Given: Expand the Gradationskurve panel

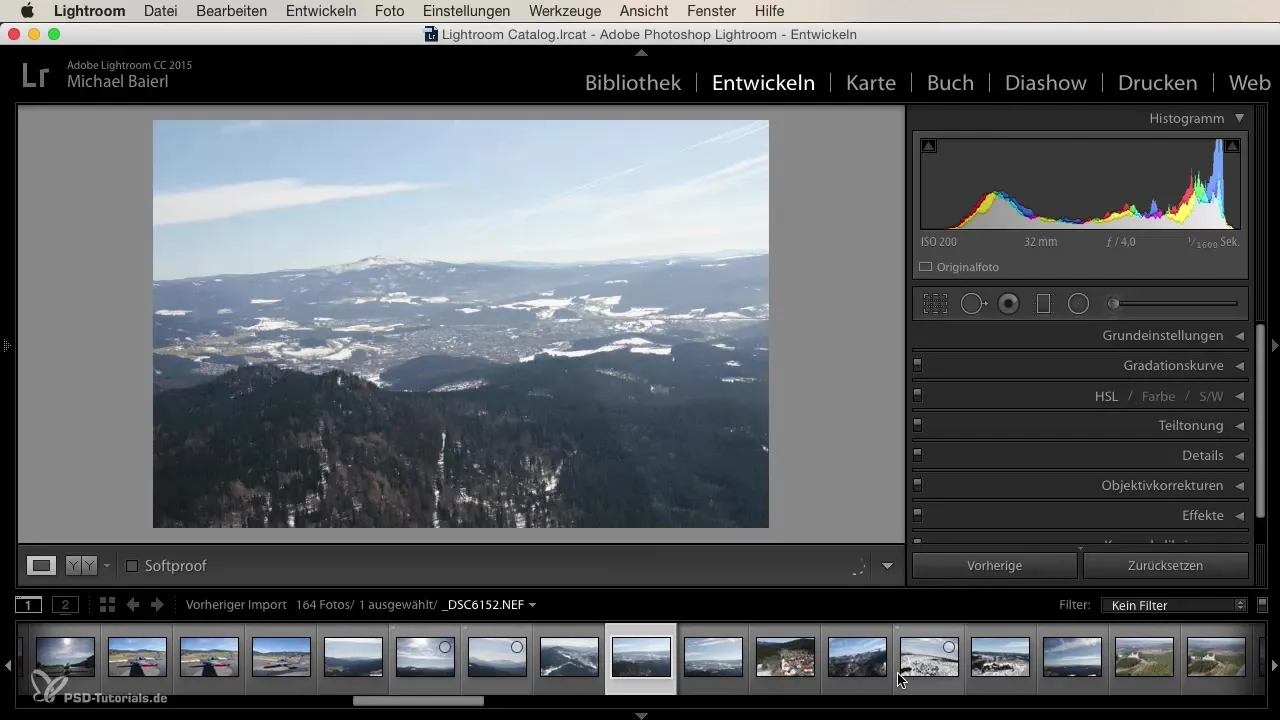Looking at the screenshot, I should [1239, 366].
